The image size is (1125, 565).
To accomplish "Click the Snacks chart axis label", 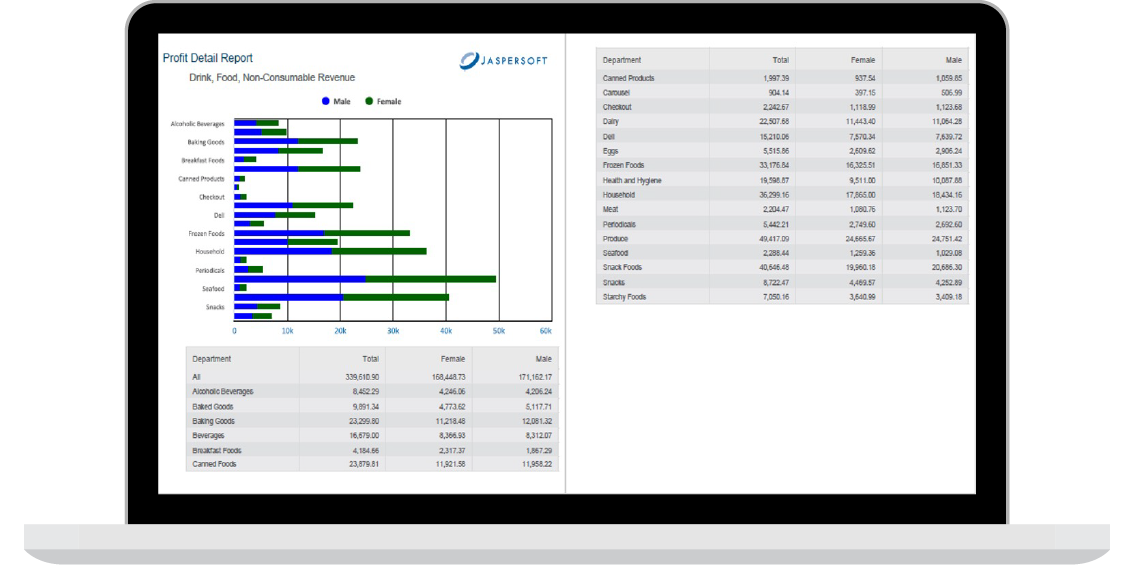I will pos(215,307).
